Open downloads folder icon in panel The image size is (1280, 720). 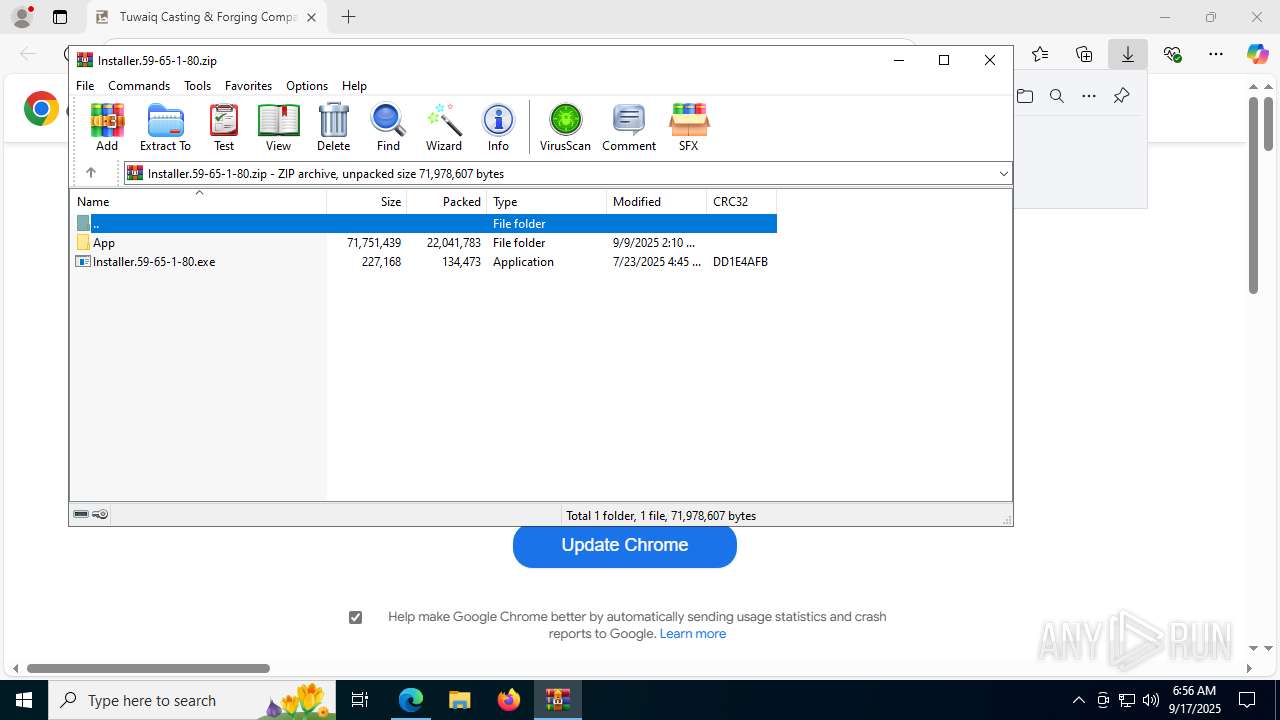pyautogui.click(x=1025, y=96)
